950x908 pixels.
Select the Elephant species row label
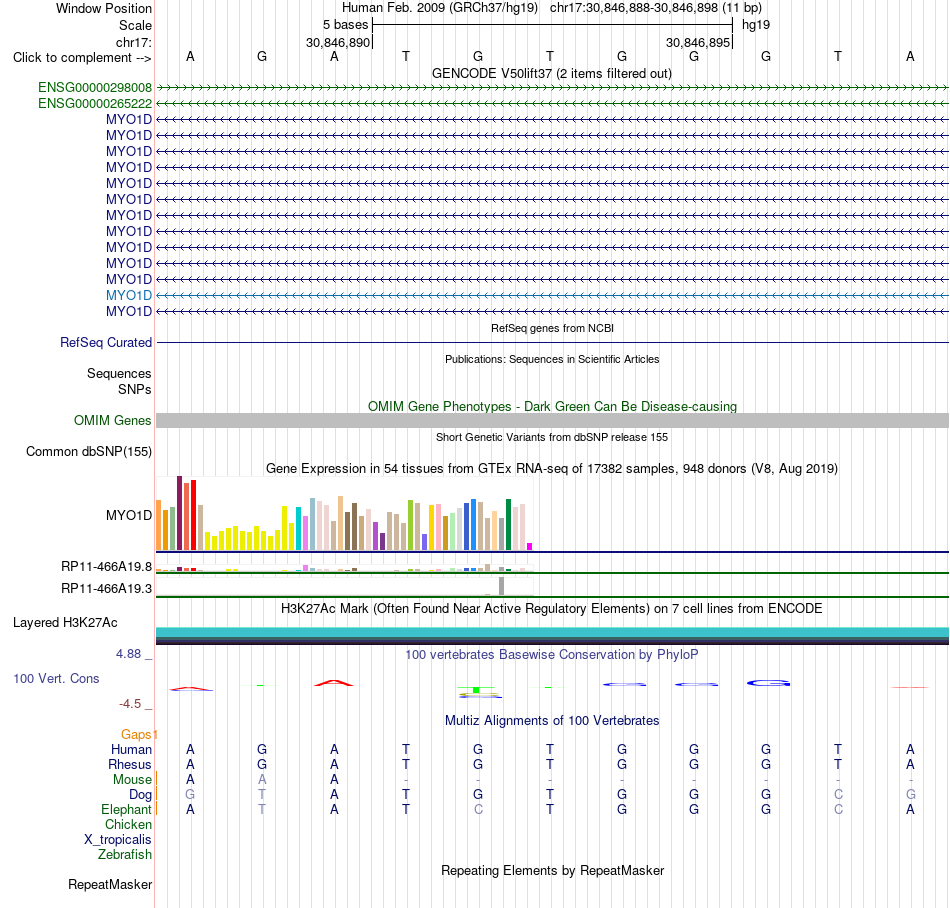tap(126, 810)
